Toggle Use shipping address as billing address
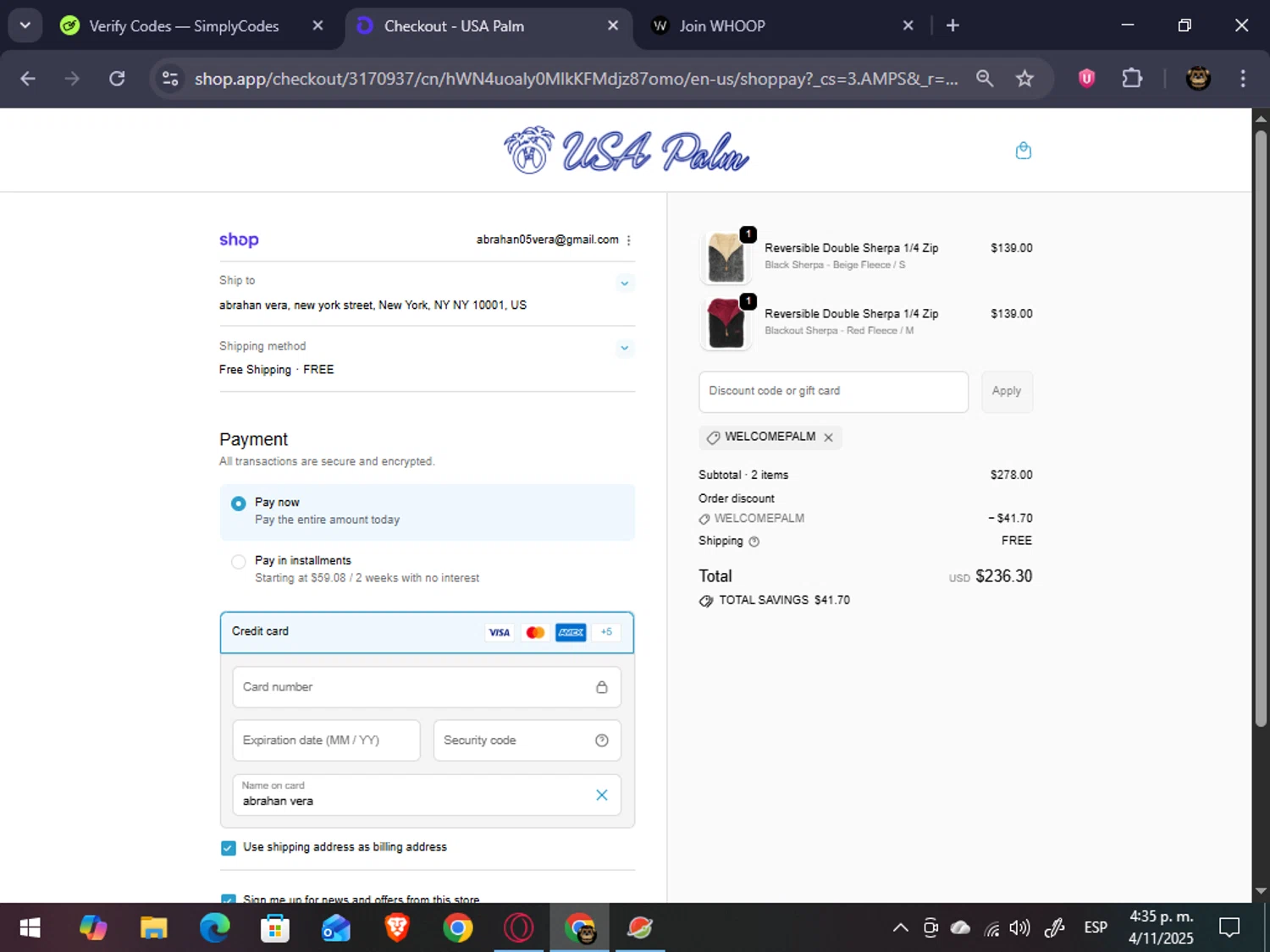Screen dimensions: 1270x952 (228, 848)
